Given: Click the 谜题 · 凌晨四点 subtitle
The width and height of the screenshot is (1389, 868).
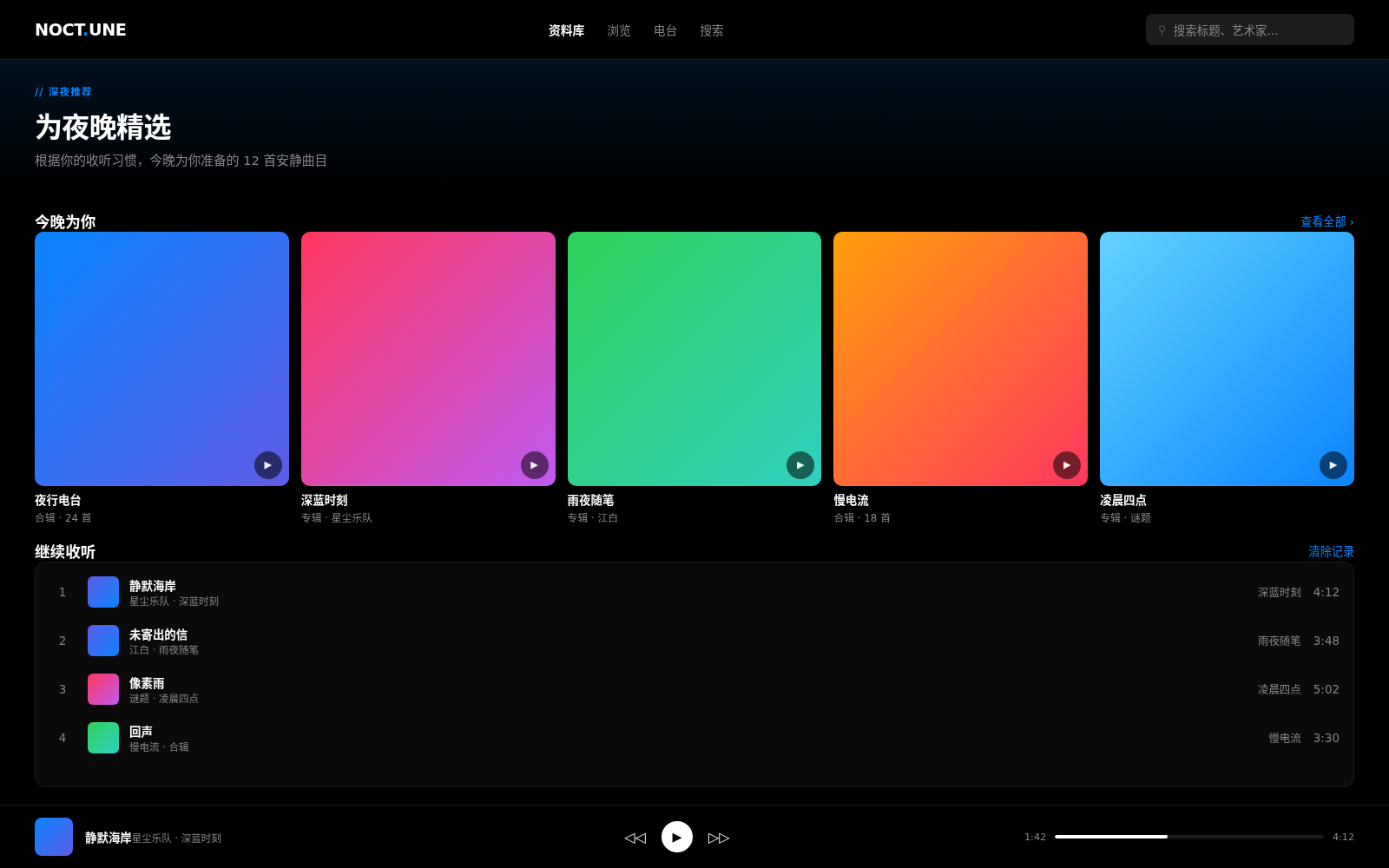Looking at the screenshot, I should pos(164,699).
